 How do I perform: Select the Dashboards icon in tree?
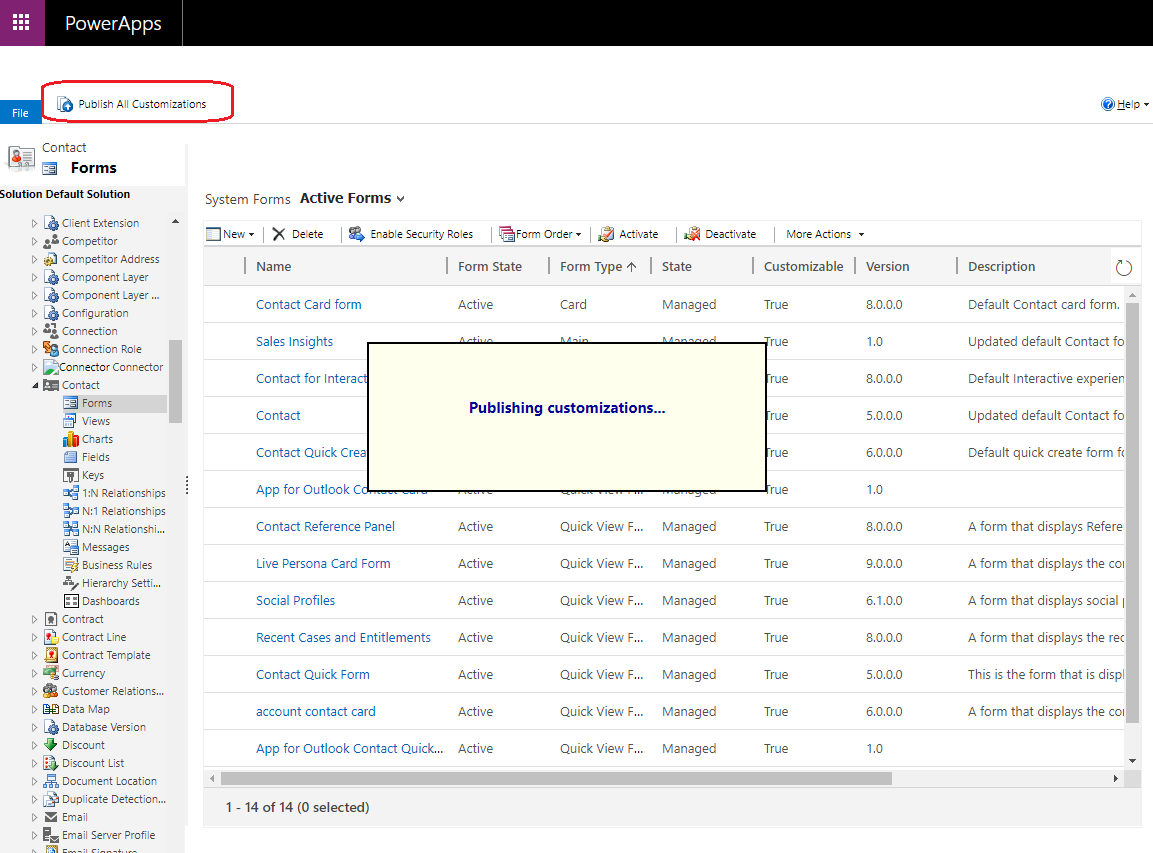pyautogui.click(x=71, y=601)
